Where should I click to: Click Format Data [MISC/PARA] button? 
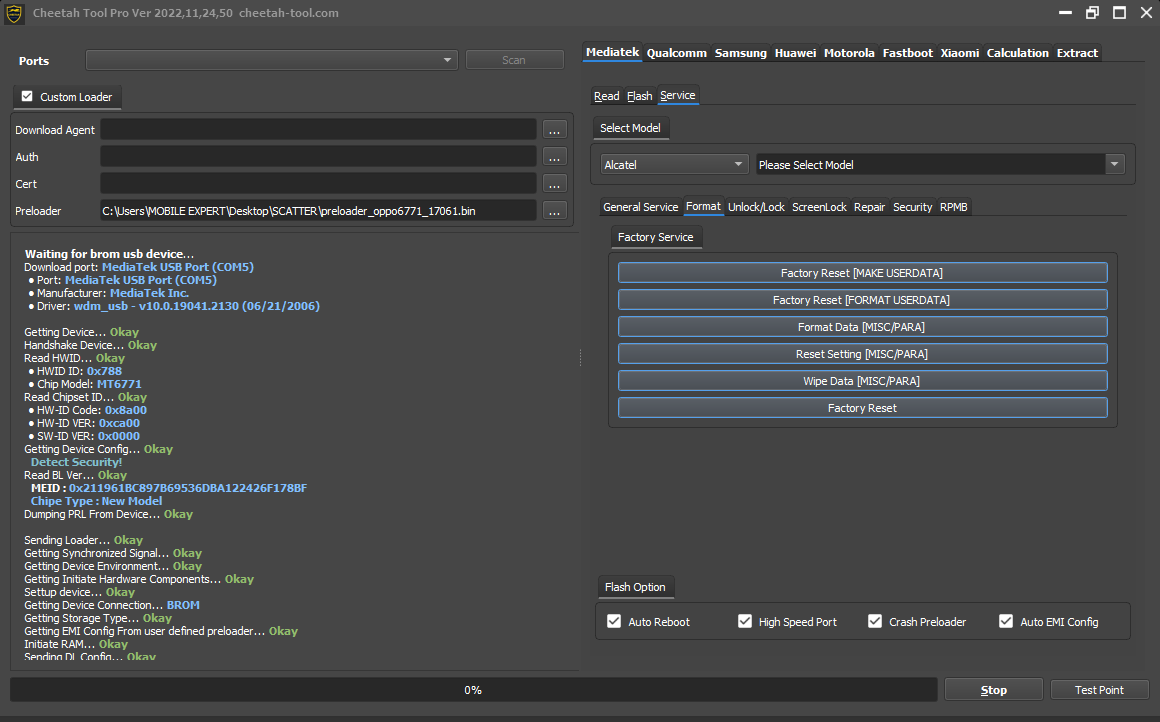point(862,327)
